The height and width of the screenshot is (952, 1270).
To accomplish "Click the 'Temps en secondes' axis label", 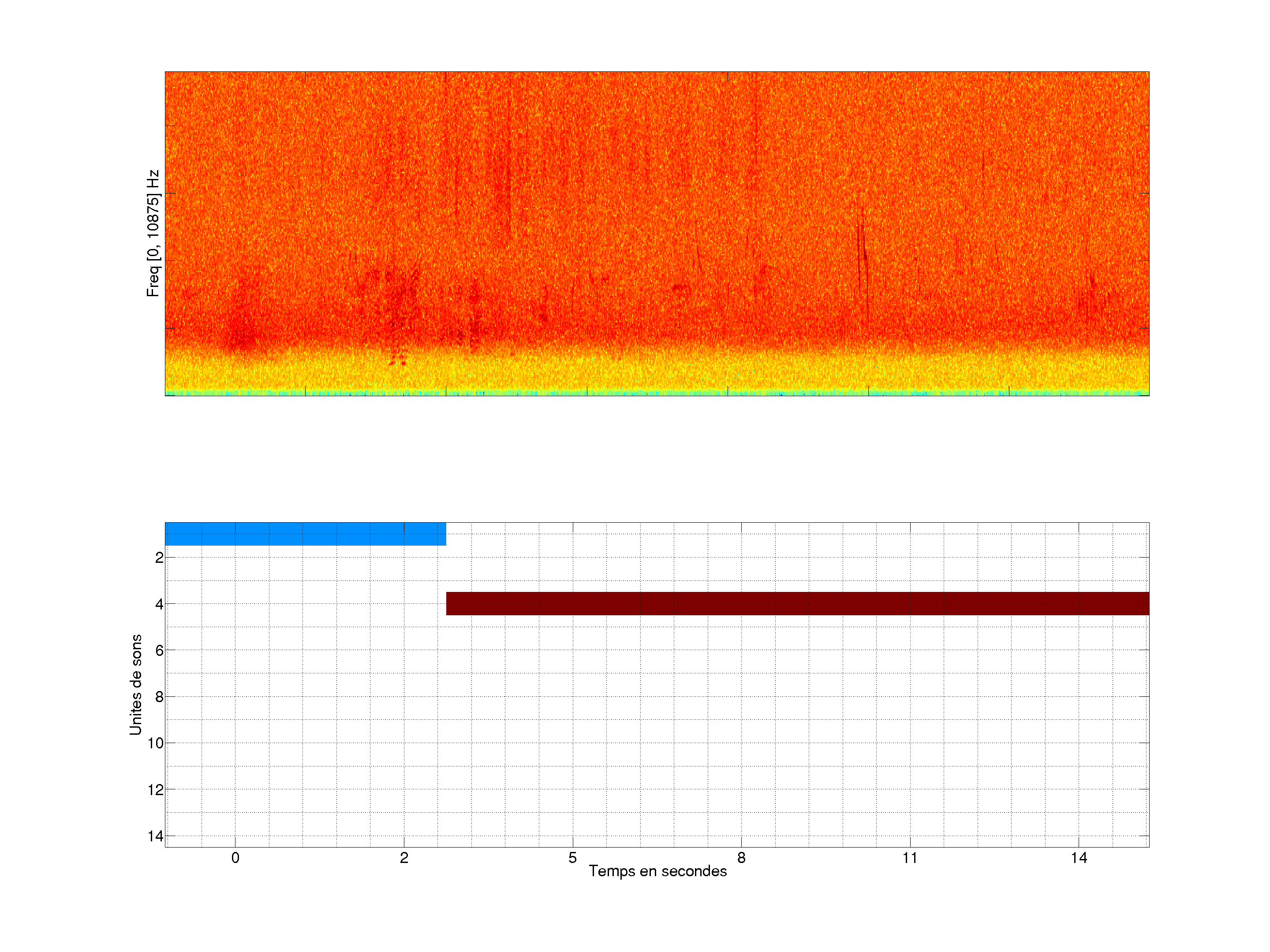I will [x=657, y=872].
